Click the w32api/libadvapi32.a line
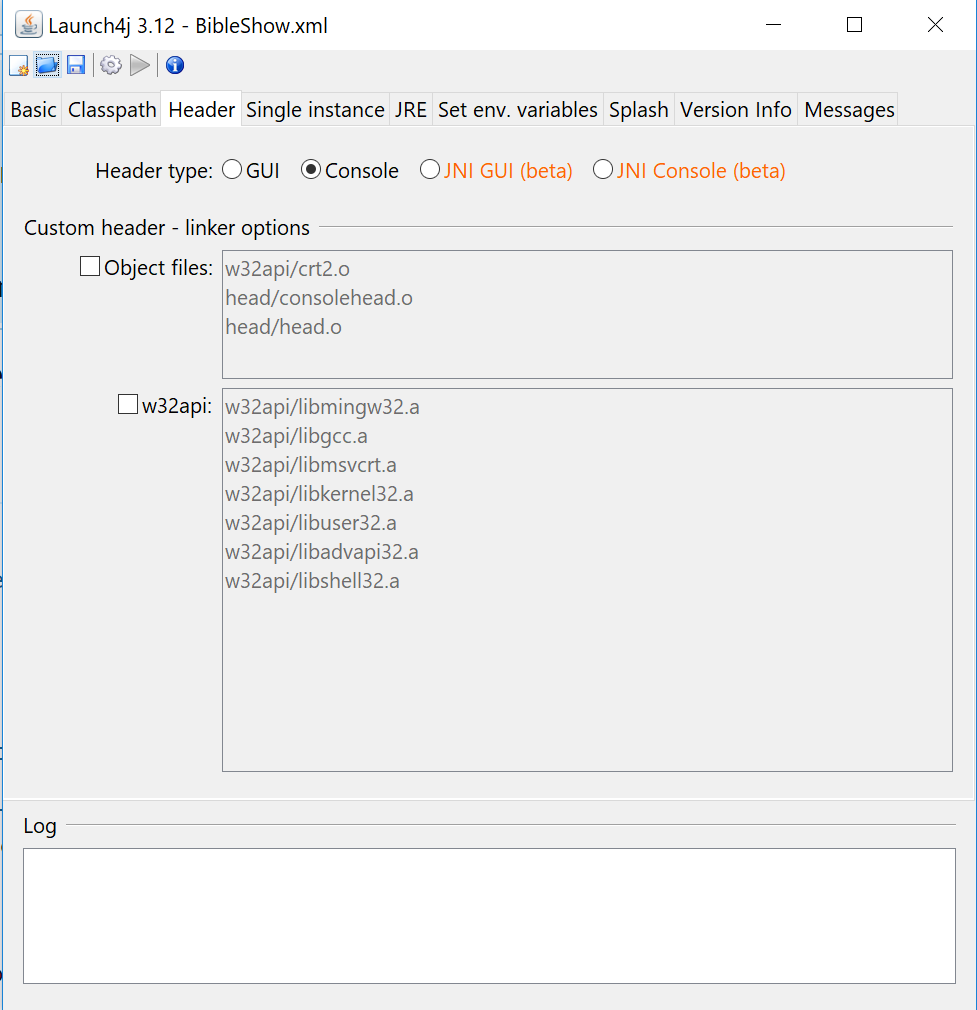This screenshot has width=977, height=1010. (321, 552)
